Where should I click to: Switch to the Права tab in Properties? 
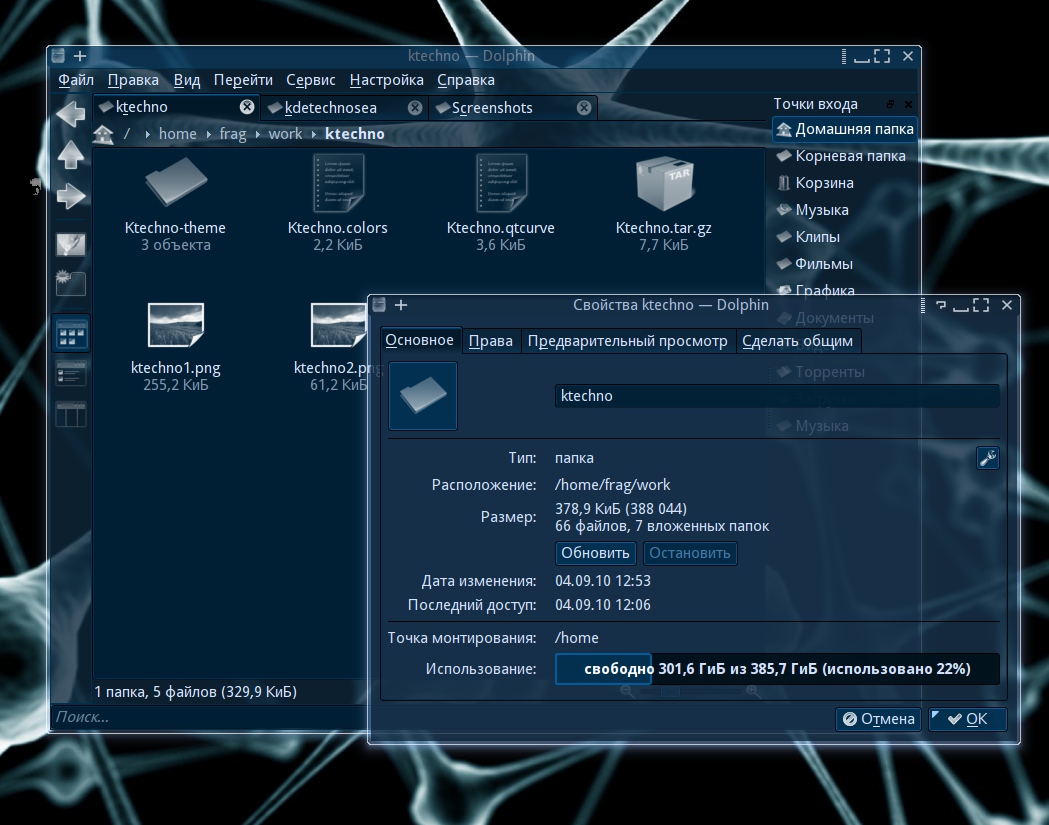490,341
